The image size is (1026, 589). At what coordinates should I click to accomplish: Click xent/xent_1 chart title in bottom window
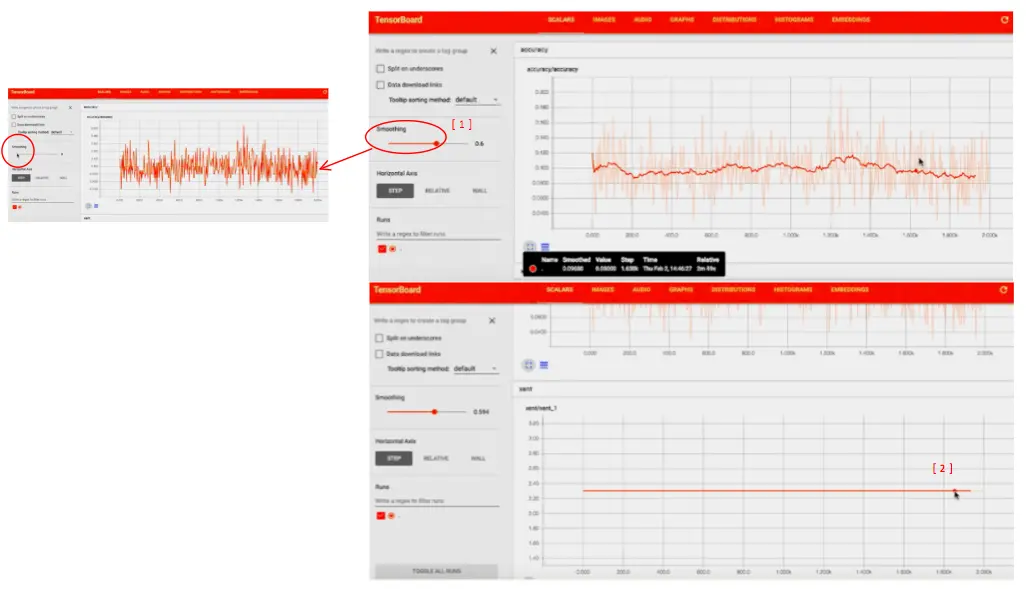[x=541, y=408]
